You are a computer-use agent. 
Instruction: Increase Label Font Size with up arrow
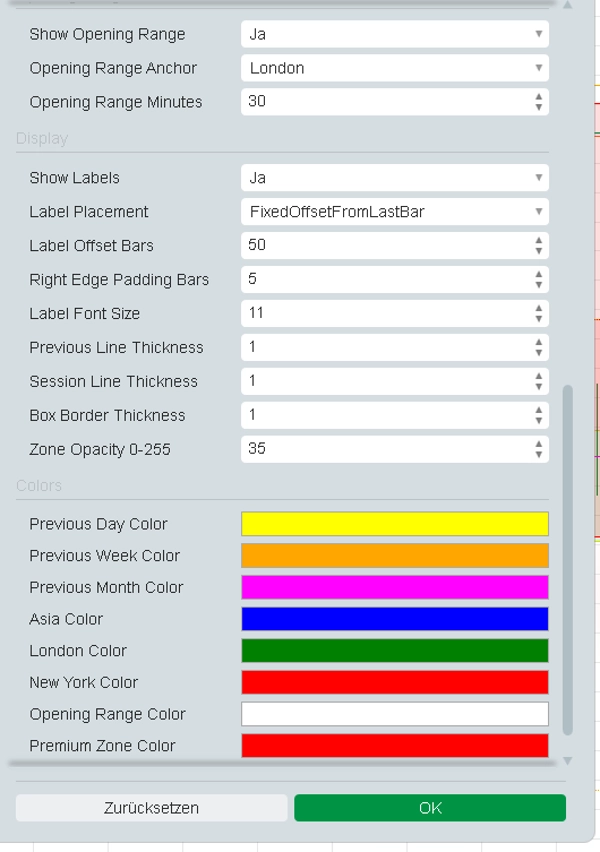coord(539,309)
